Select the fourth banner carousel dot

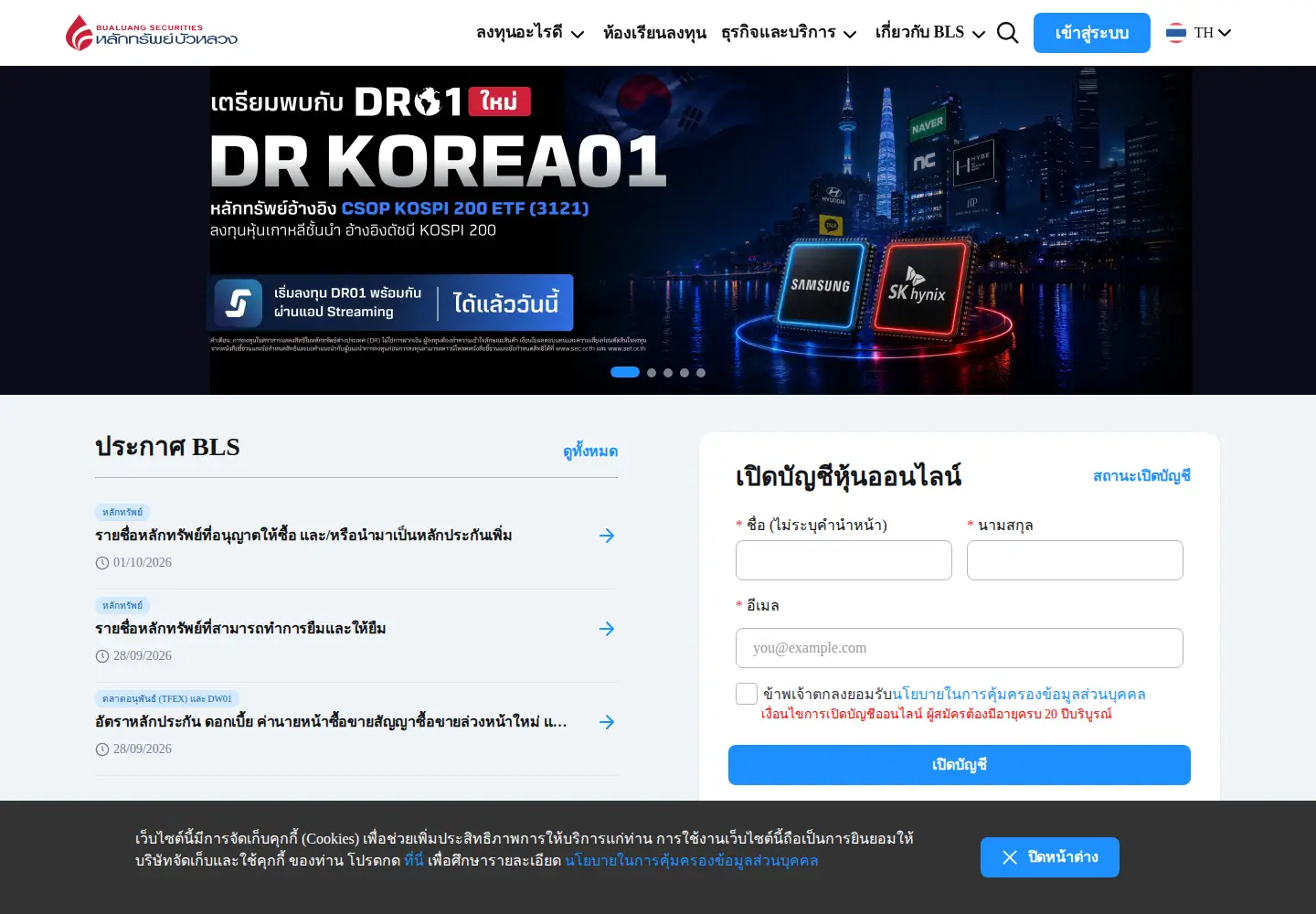pyautogui.click(x=685, y=373)
